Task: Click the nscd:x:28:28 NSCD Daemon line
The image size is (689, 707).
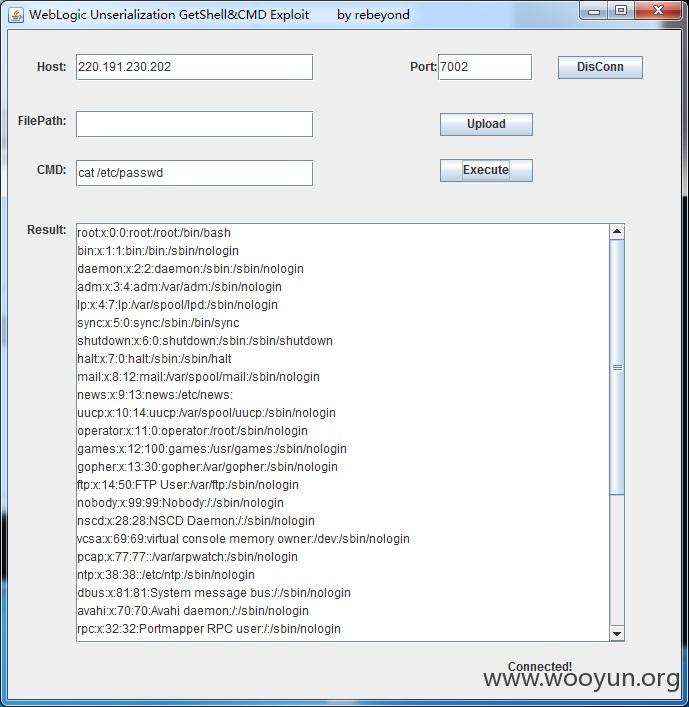Action: coord(196,521)
